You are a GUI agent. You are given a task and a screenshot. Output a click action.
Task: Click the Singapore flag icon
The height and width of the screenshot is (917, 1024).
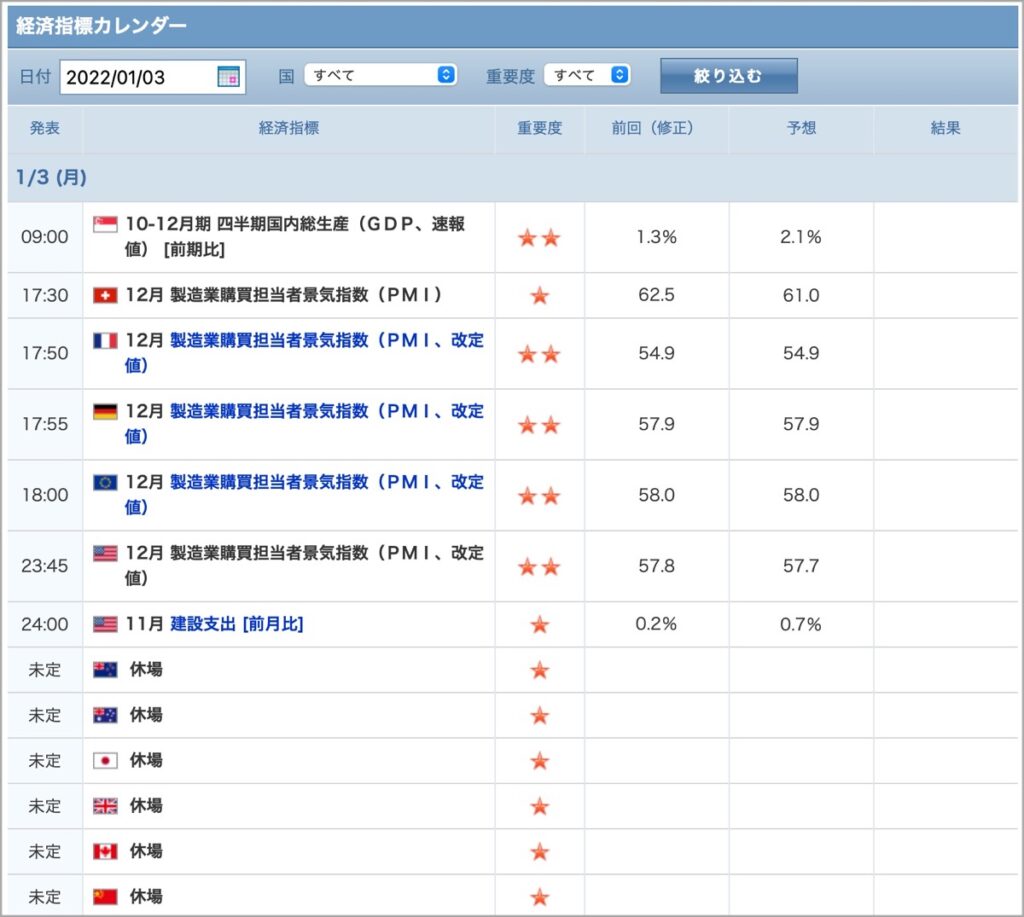coord(105,224)
